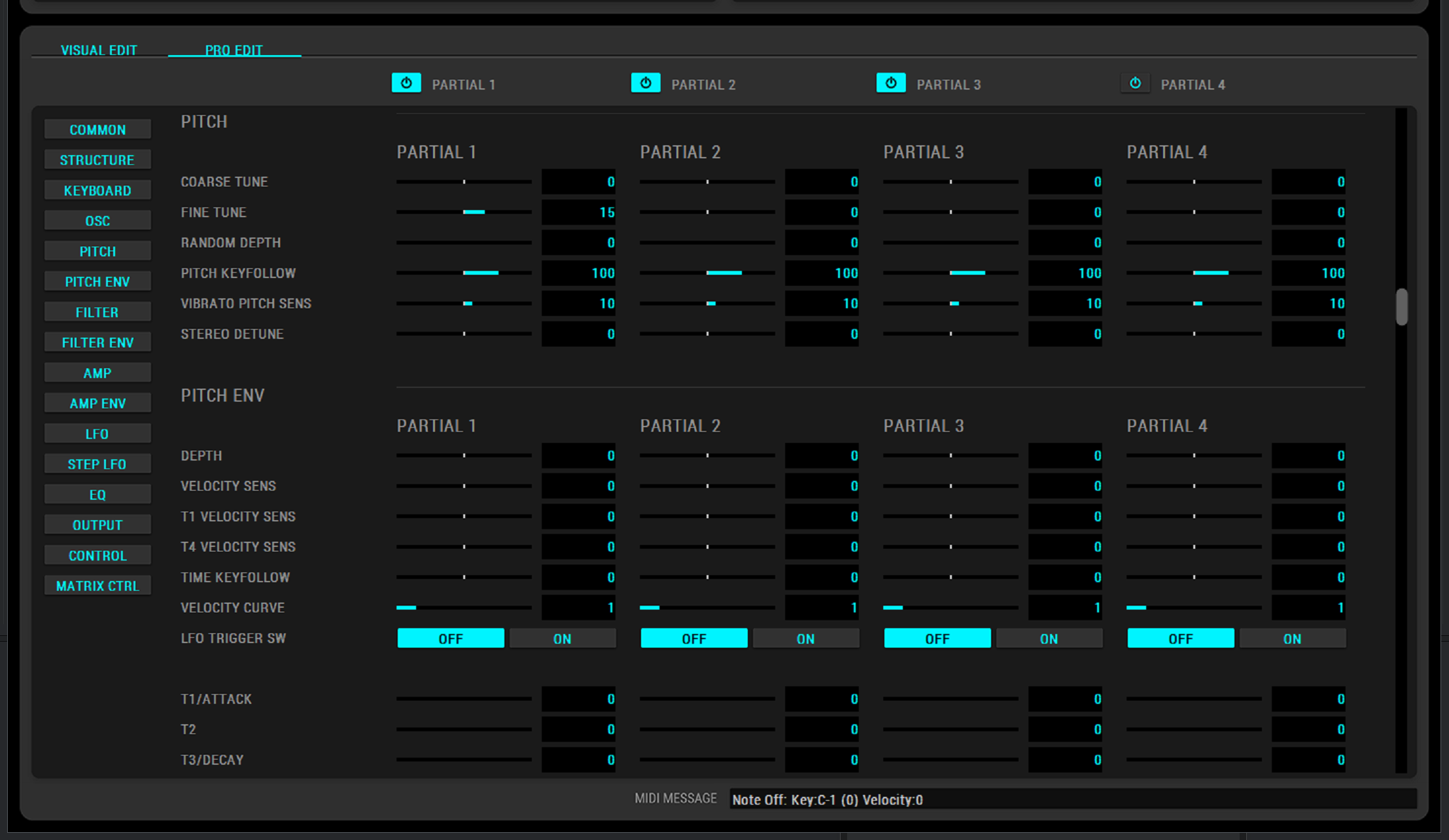Click Partial 2 Pitch Keyfollow slider
This screenshot has height=840, width=1449.
[707, 273]
